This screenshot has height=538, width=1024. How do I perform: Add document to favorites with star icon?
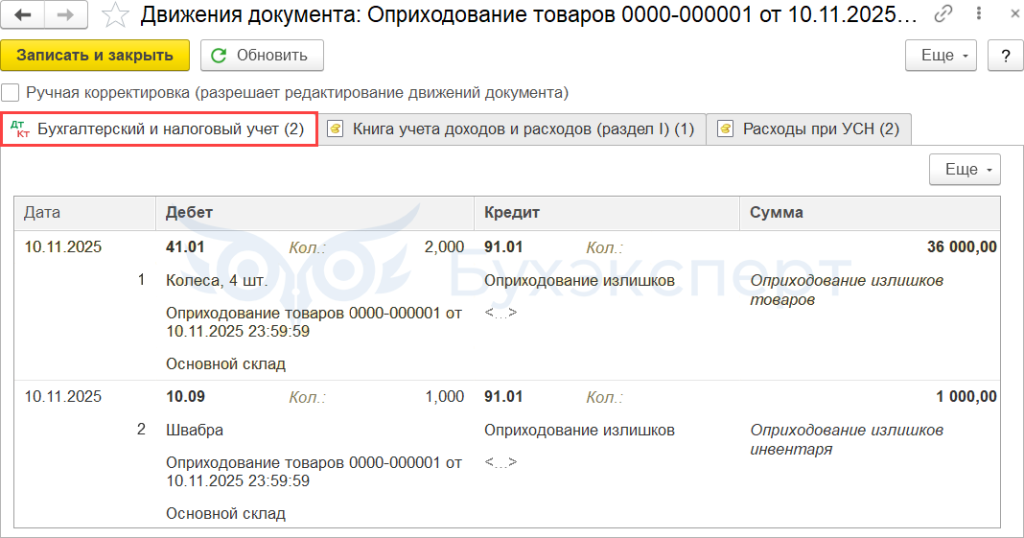116,15
